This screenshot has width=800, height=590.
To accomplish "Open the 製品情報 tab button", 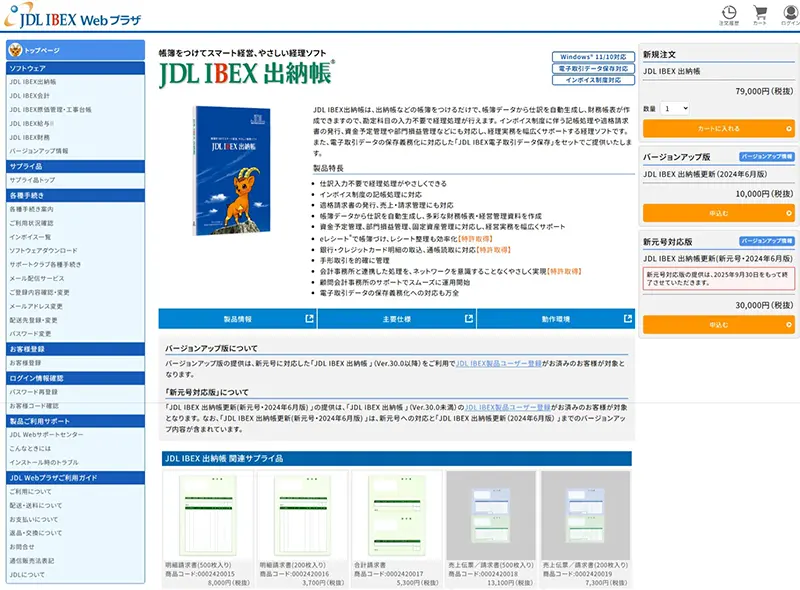I will pyautogui.click(x=238, y=318).
